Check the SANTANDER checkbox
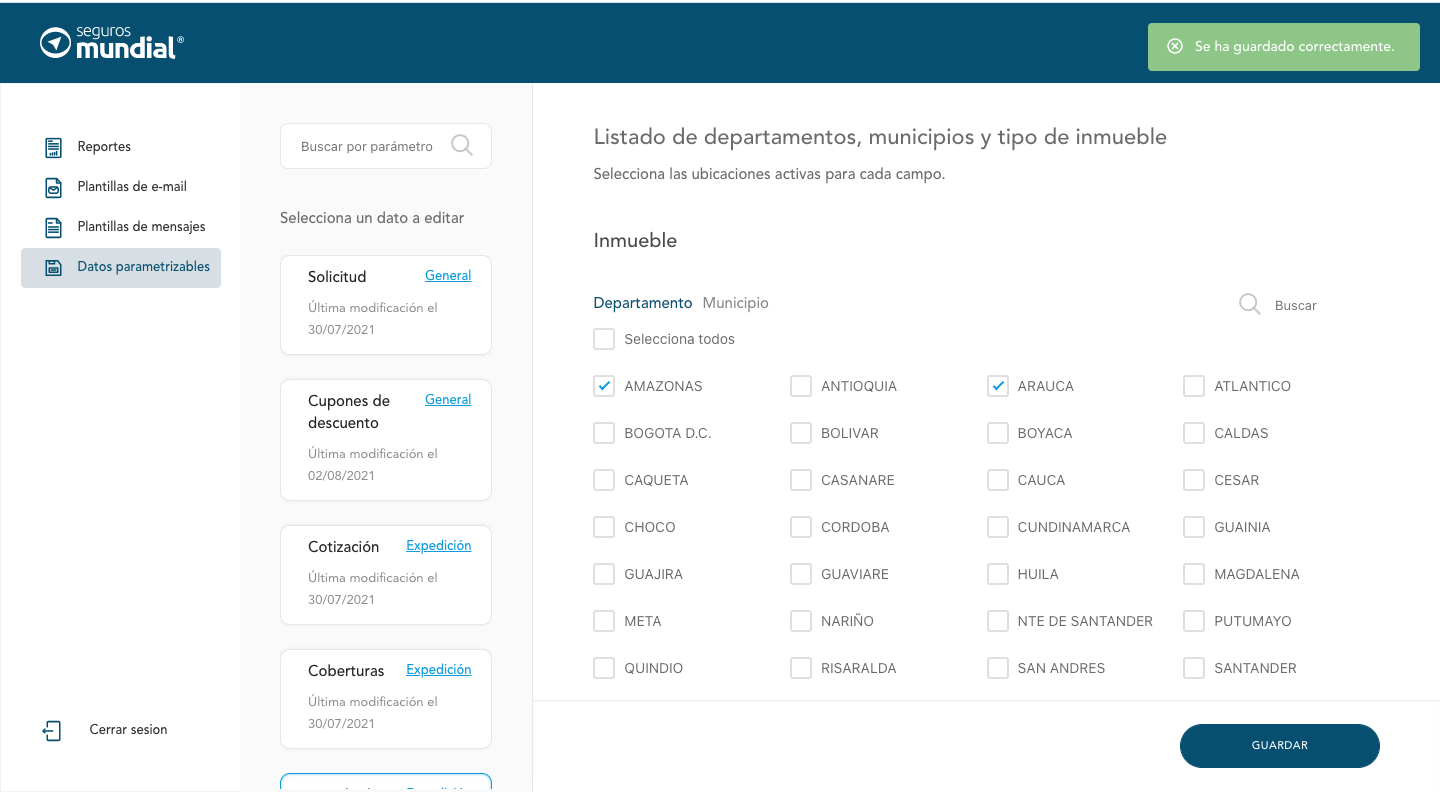The image size is (1440, 792). [1194, 668]
